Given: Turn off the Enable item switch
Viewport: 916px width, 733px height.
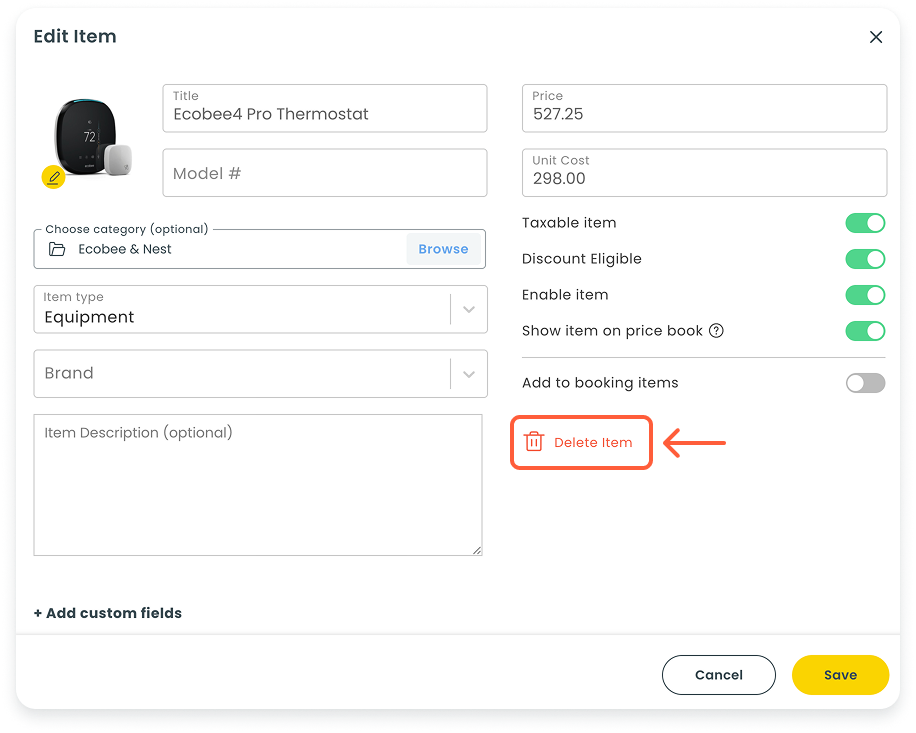Looking at the screenshot, I should [865, 295].
